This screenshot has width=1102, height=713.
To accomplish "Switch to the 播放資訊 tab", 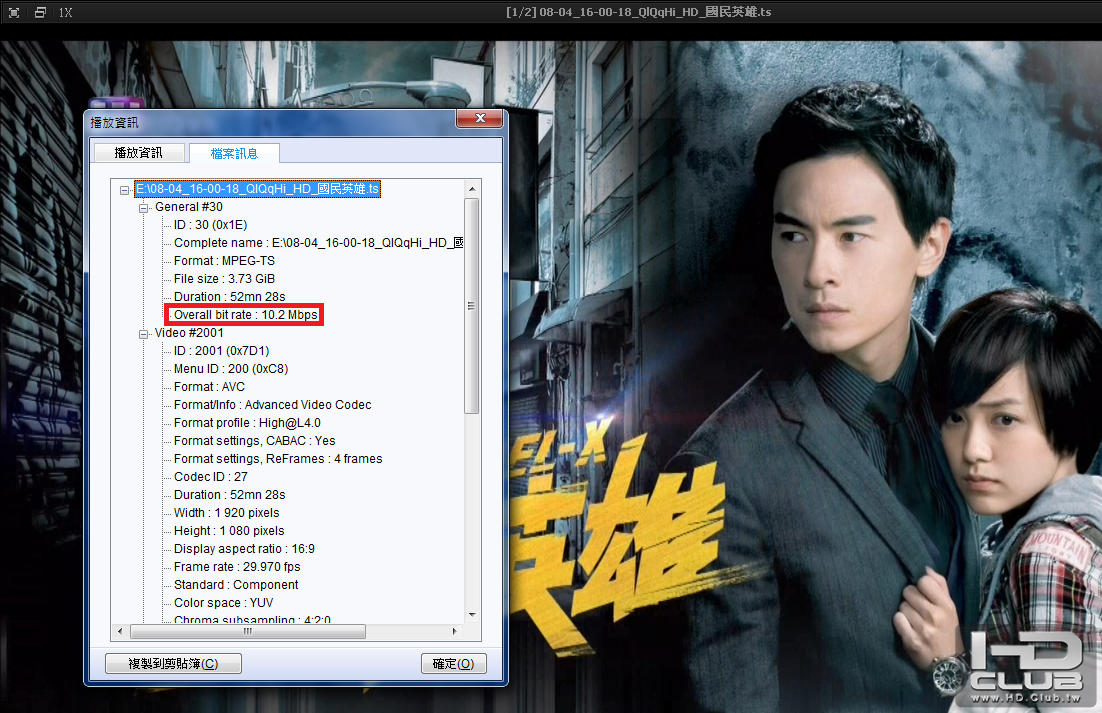I will click(138, 152).
